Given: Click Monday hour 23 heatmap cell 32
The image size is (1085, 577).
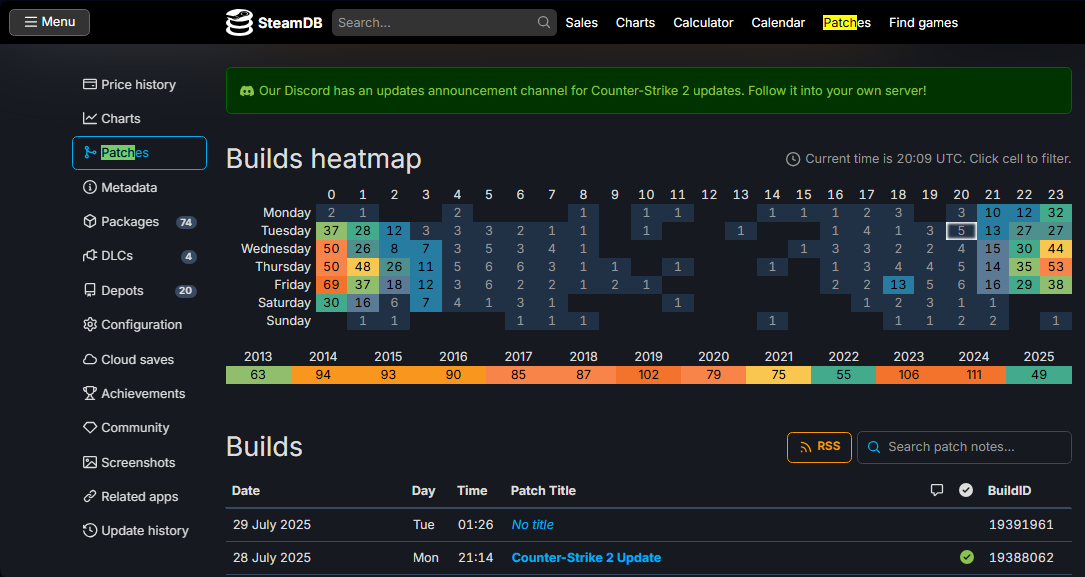Looking at the screenshot, I should coord(1055,212).
